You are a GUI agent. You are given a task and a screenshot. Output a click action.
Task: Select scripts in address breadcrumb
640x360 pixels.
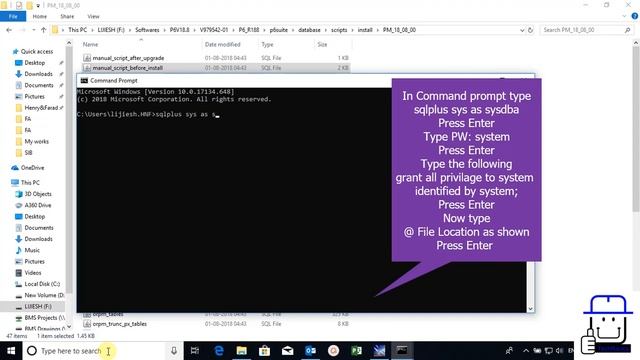pos(339,30)
